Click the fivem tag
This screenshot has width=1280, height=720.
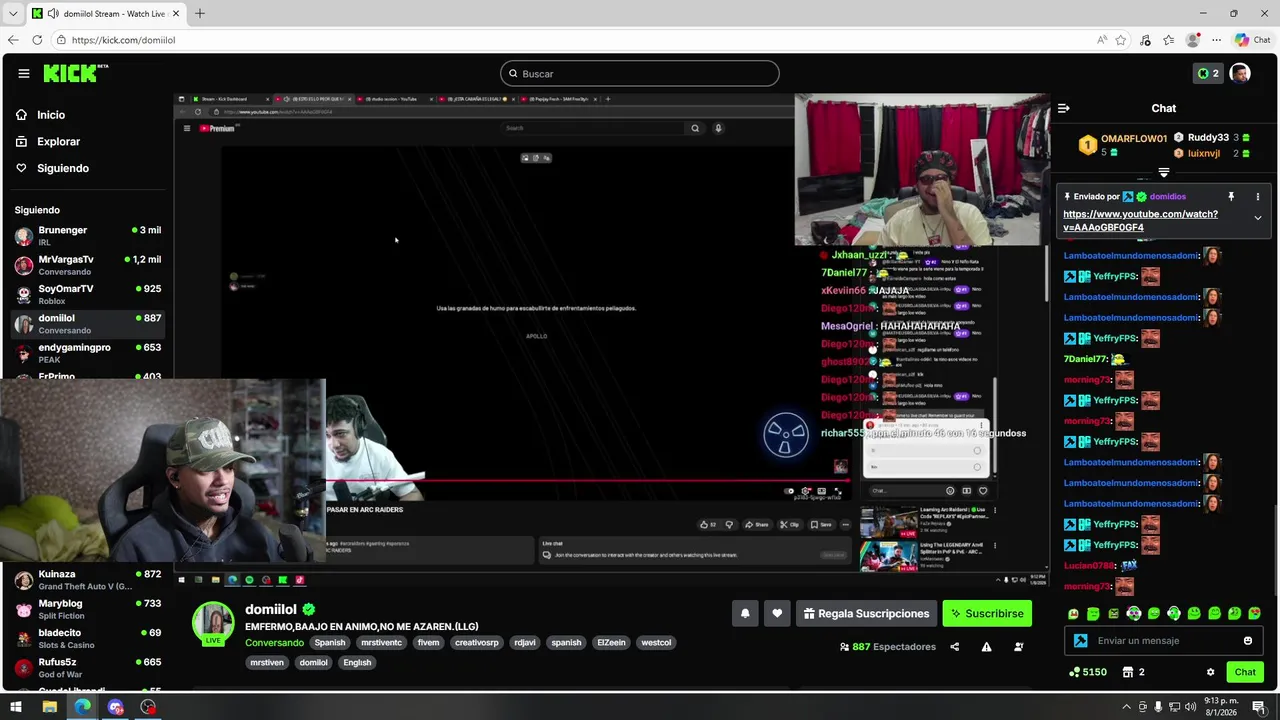pos(428,643)
